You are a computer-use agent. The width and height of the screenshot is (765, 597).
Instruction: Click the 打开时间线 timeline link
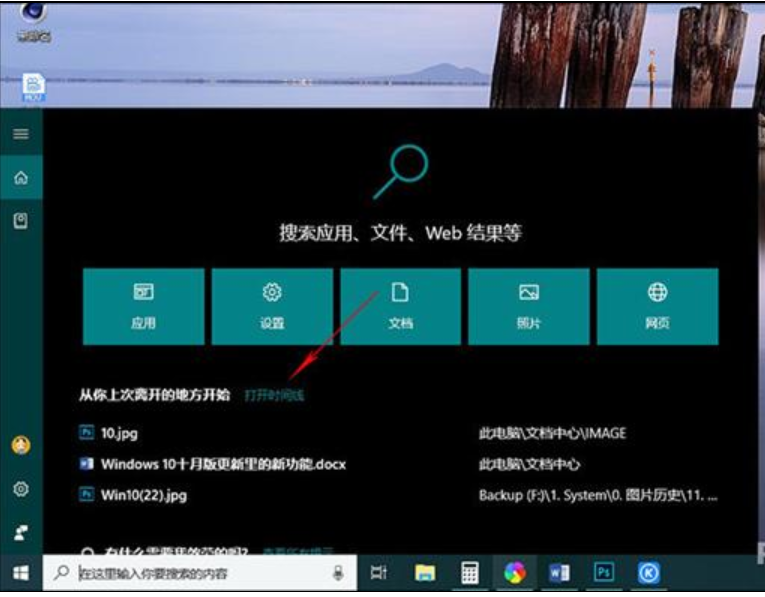274,395
